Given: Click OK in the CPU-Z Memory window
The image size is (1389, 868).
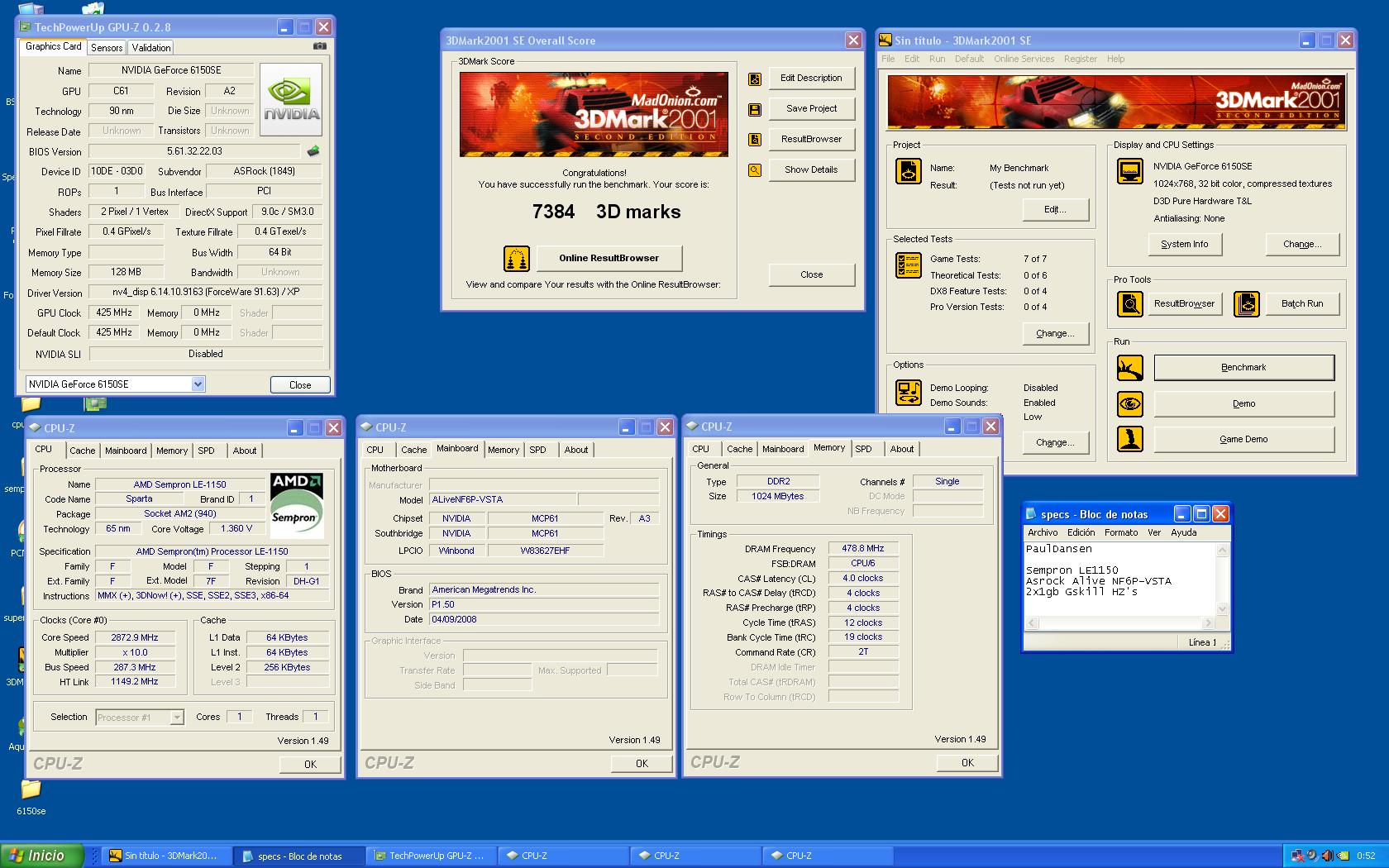Looking at the screenshot, I should click(967, 763).
